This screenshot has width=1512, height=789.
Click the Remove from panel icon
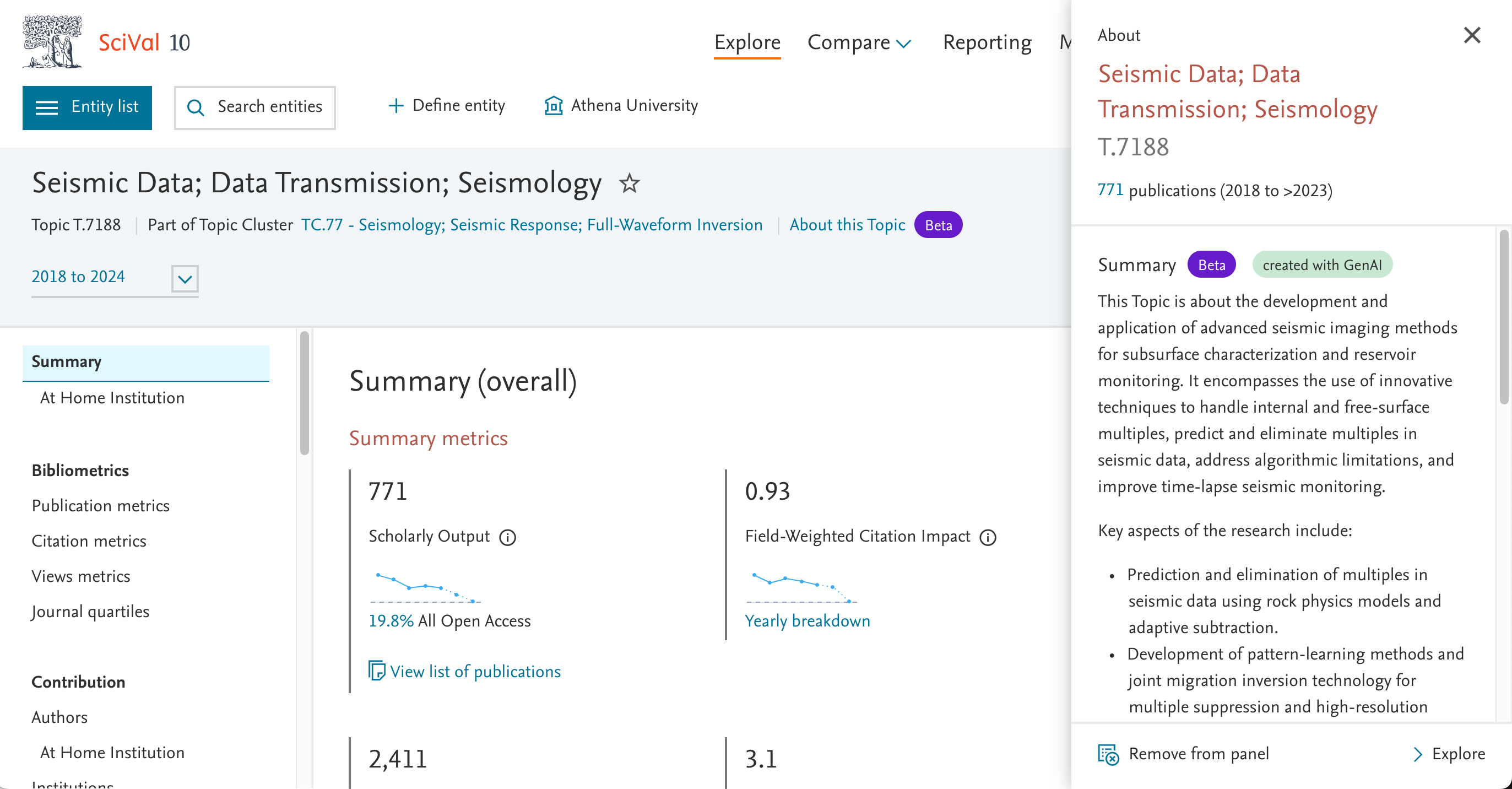click(x=1108, y=754)
